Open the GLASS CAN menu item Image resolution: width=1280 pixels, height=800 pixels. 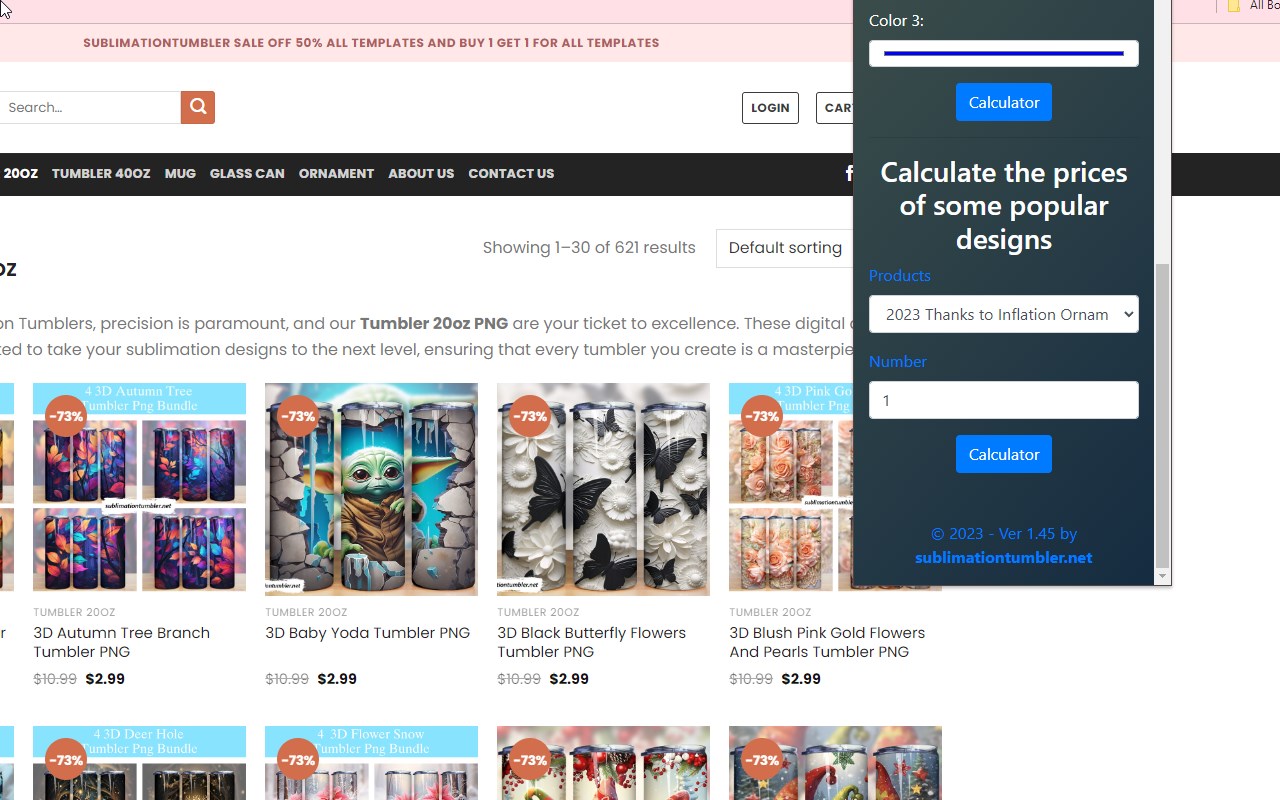click(247, 173)
